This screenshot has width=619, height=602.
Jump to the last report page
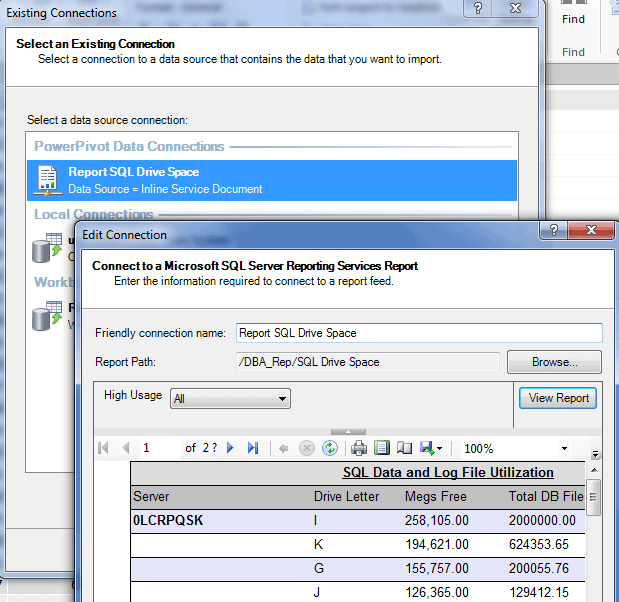click(253, 449)
